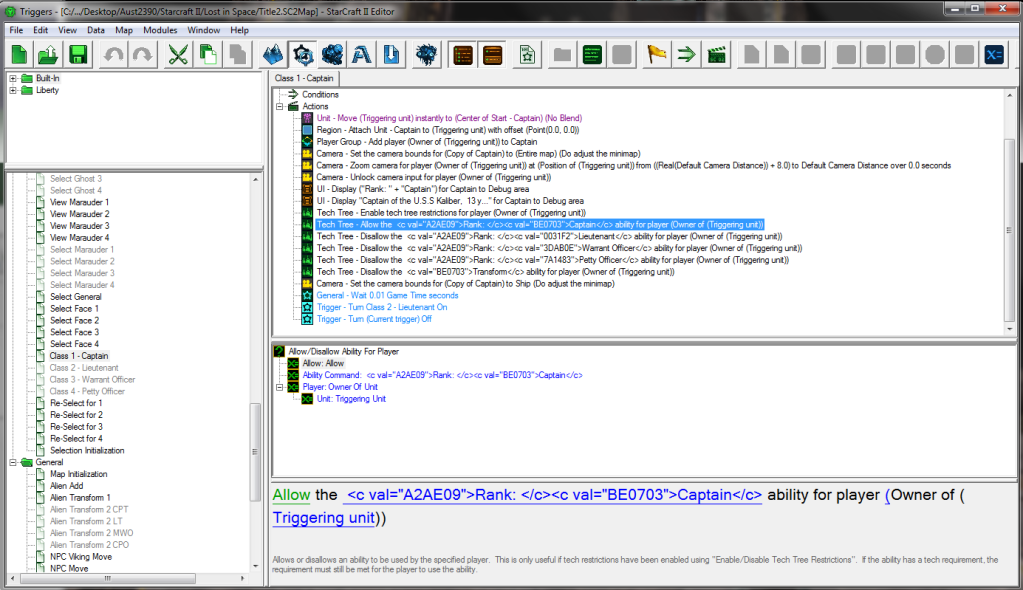Image resolution: width=1023 pixels, height=590 pixels.
Task: Collapse the Player: Owner Of Unit parameter
Action: 279,387
